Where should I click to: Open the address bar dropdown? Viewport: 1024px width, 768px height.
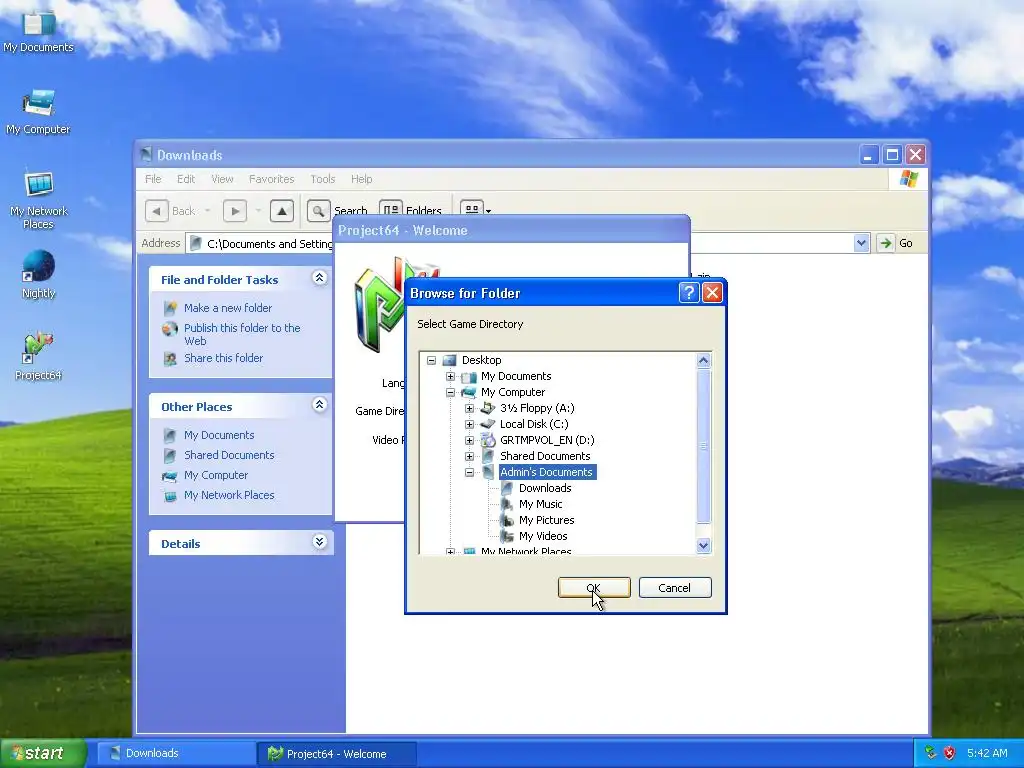click(x=861, y=243)
